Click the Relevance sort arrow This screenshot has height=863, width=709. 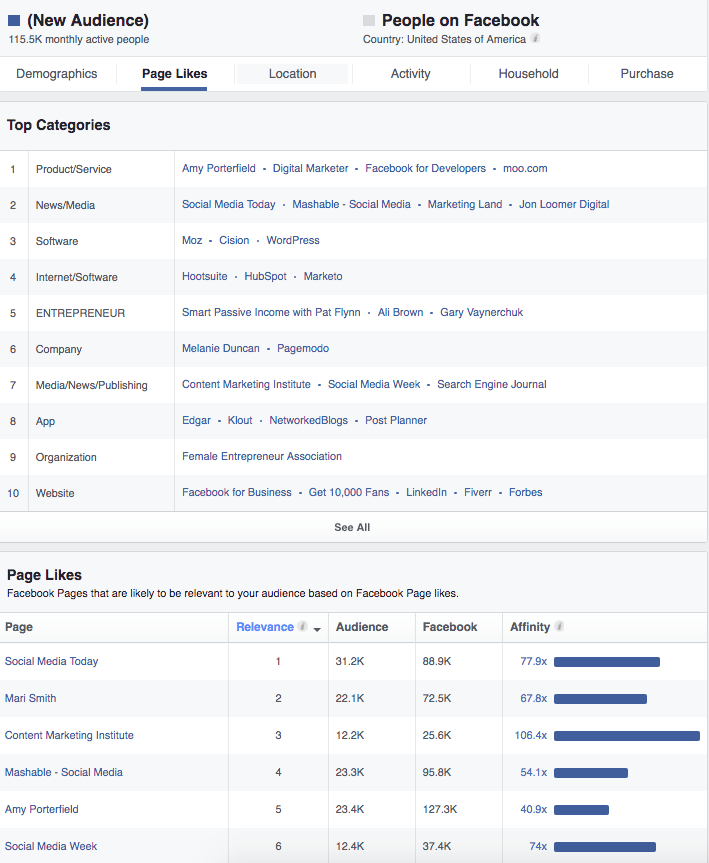317,629
